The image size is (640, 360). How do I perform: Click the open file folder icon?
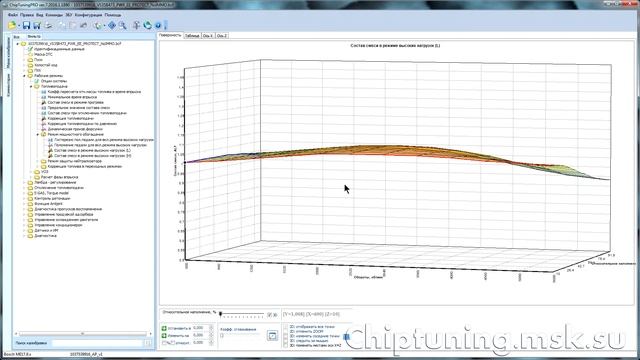coord(12,25)
